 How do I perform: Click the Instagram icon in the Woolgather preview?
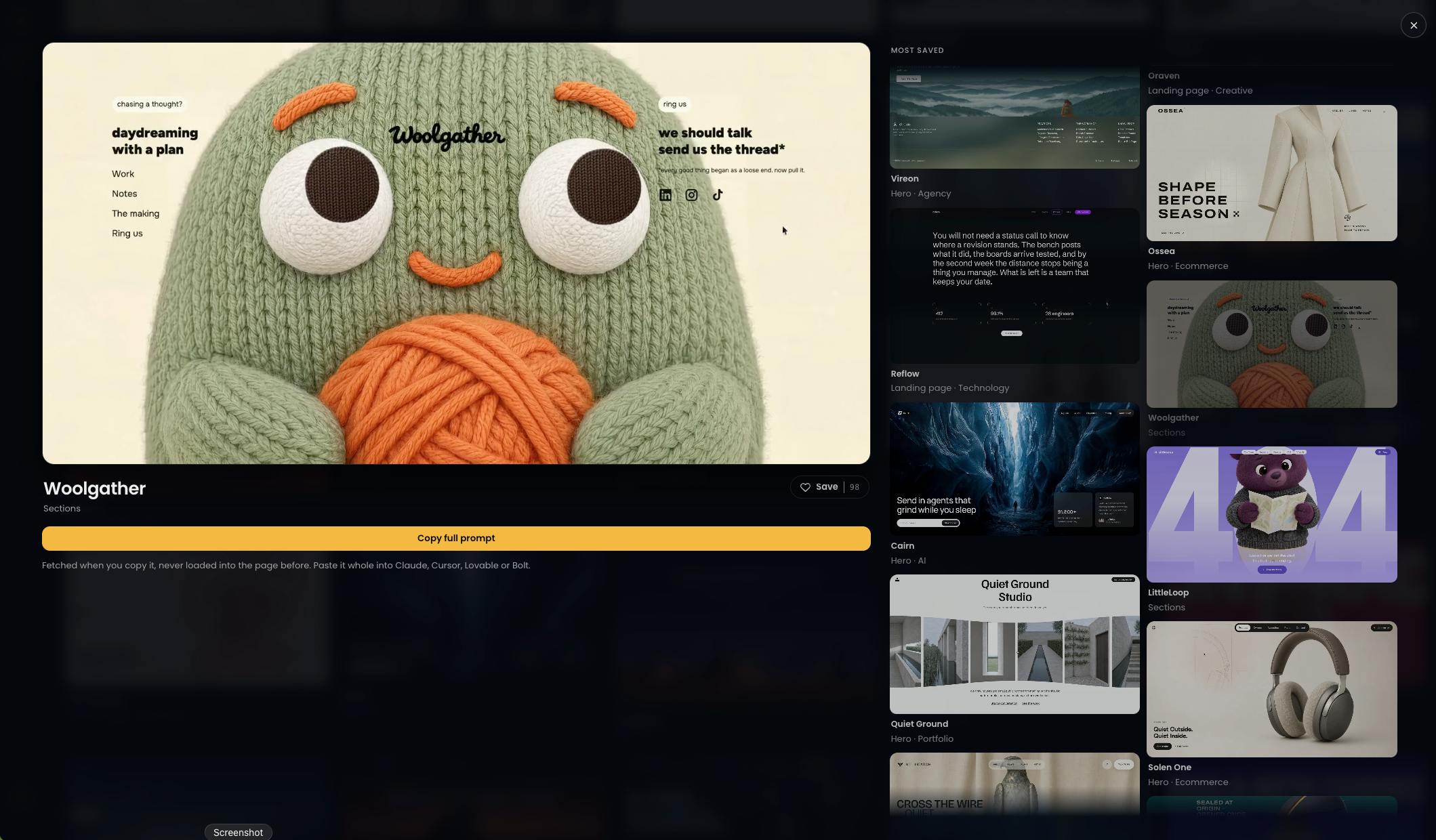[691, 195]
